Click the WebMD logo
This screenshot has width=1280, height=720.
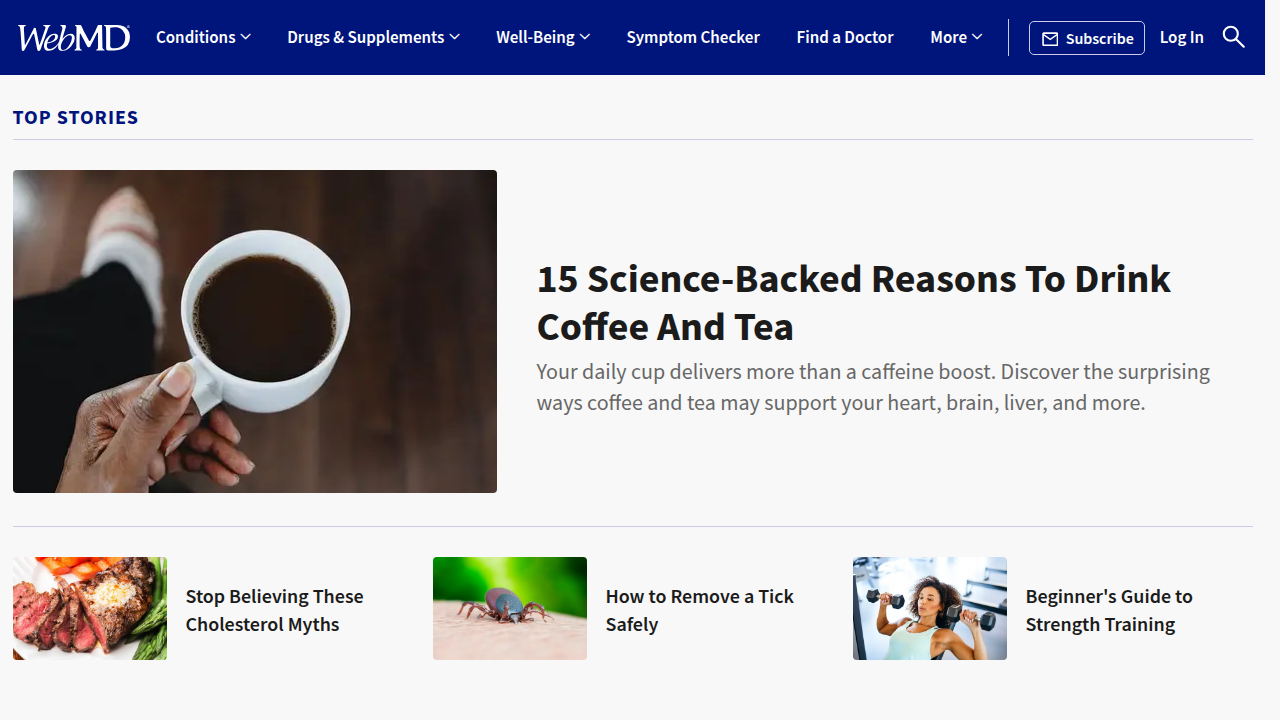(74, 38)
